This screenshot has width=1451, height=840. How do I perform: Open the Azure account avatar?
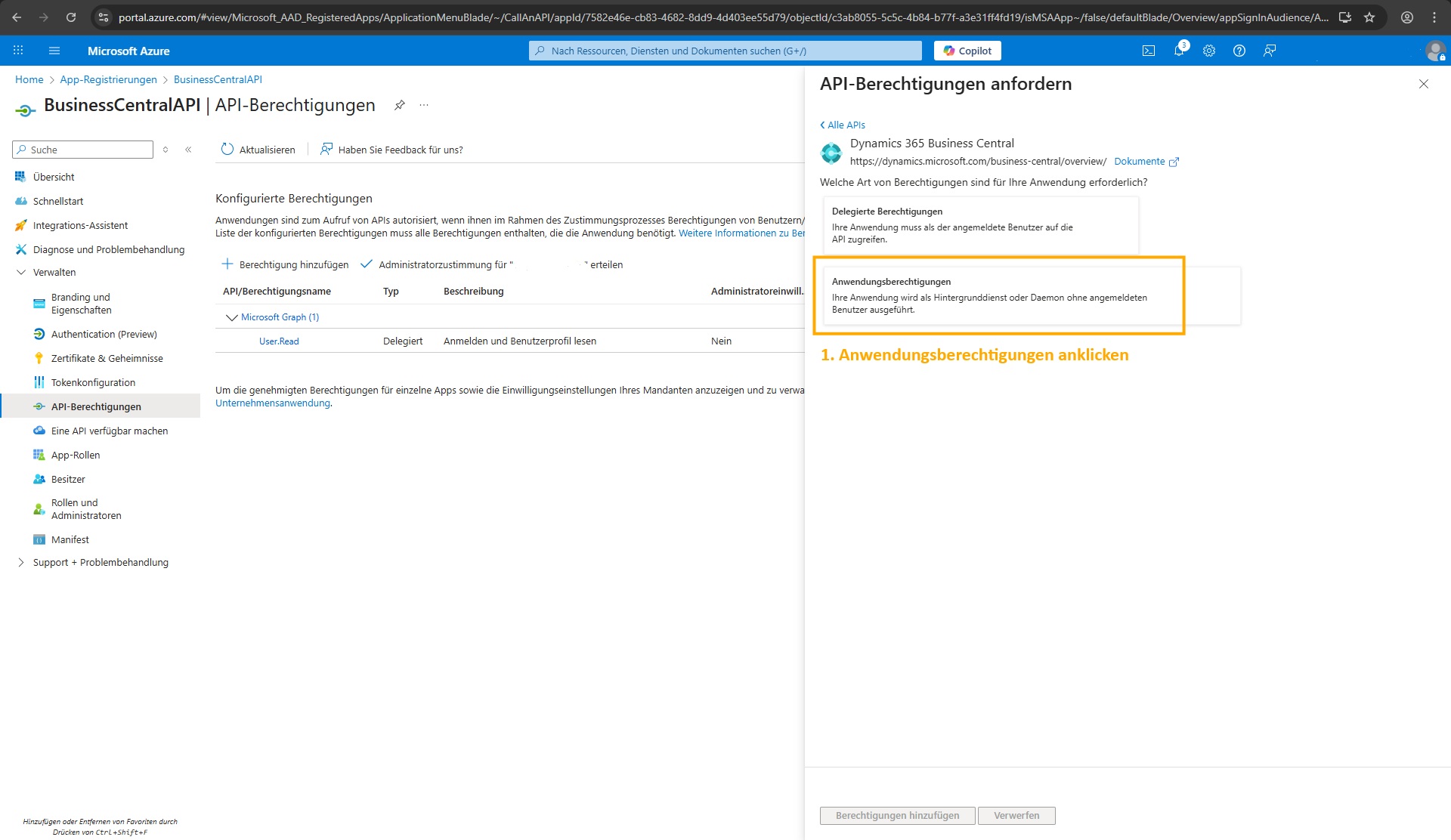pos(1435,51)
